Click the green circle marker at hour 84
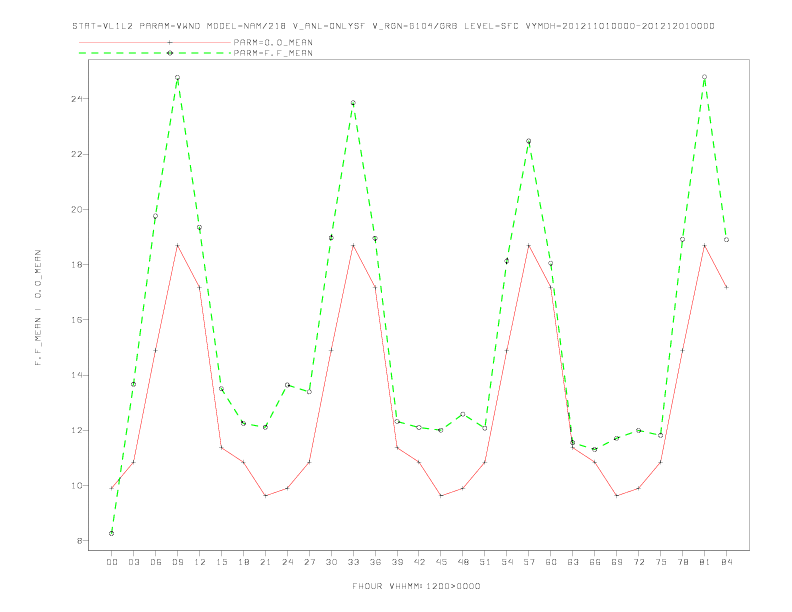Screen dimensions: 792x612 point(726,240)
